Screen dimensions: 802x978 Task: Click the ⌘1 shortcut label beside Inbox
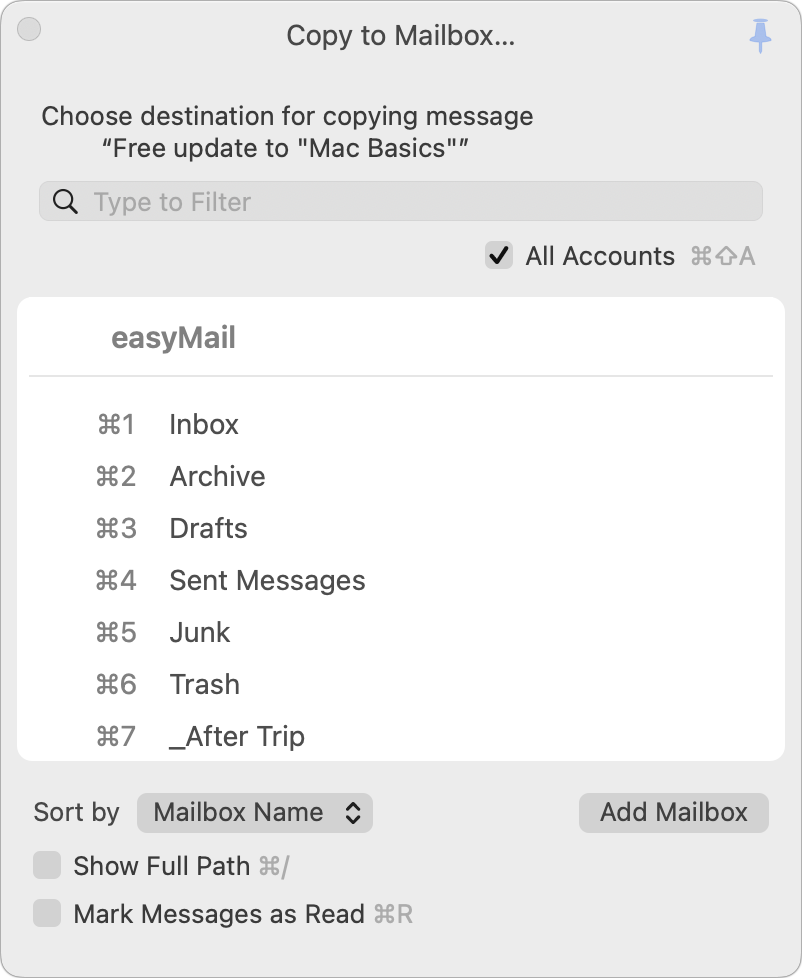pyautogui.click(x=116, y=425)
